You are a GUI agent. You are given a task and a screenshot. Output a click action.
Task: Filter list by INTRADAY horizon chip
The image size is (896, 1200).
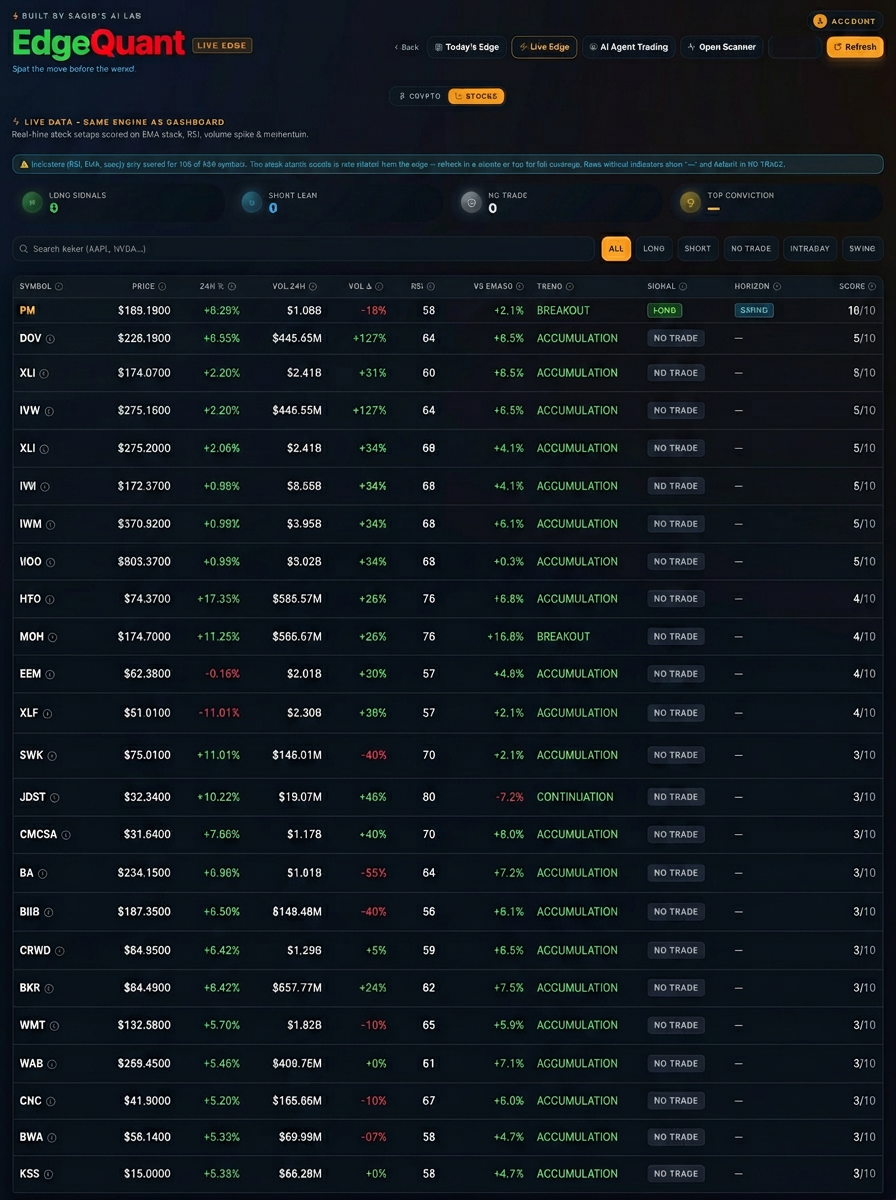pos(808,249)
